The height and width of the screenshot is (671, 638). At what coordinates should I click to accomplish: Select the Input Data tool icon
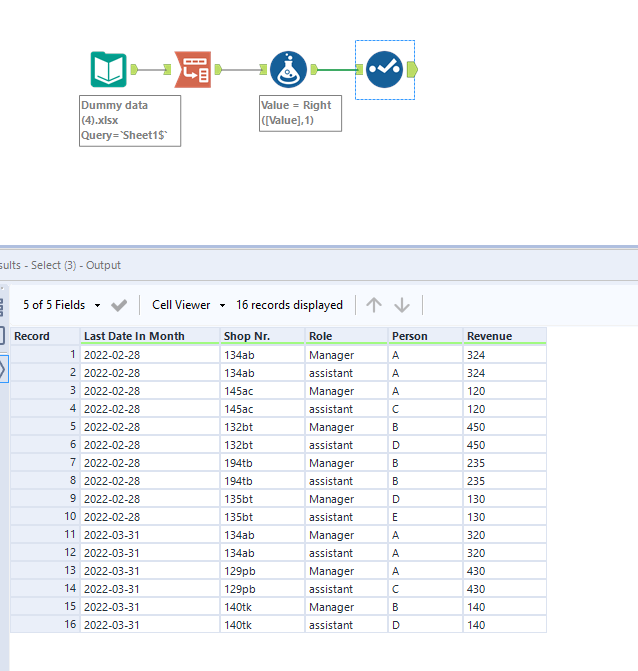109,69
